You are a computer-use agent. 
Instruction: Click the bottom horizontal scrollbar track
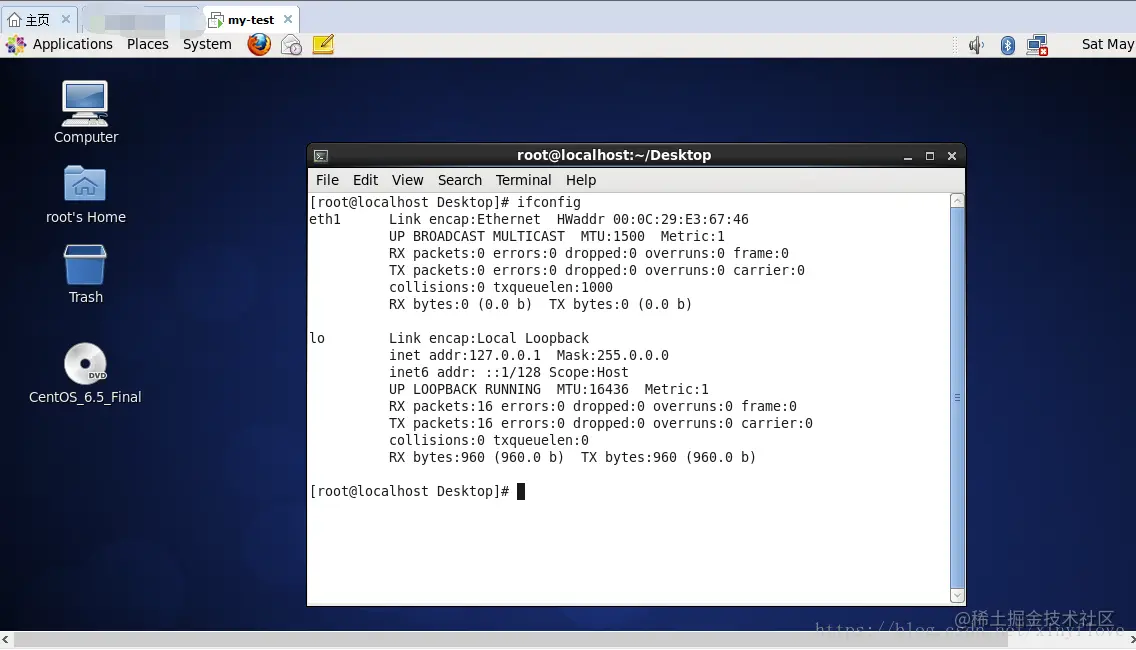pos(569,640)
